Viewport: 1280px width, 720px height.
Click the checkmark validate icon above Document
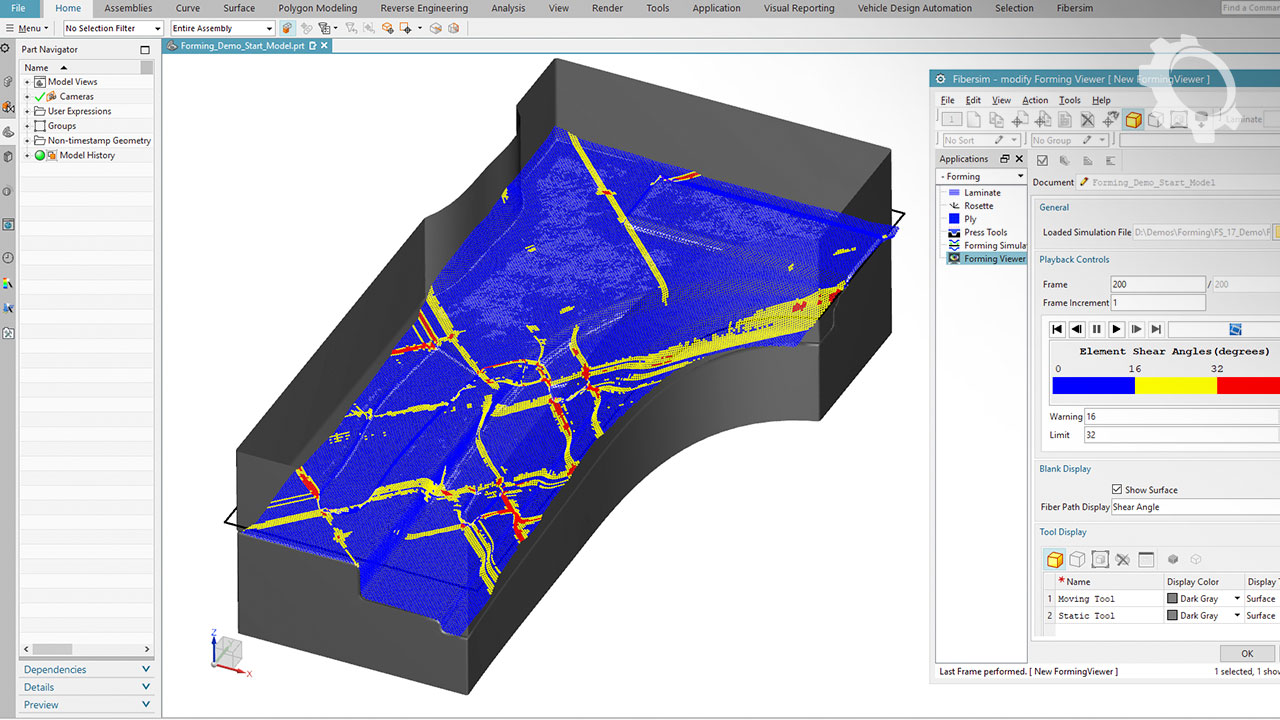(x=1042, y=160)
